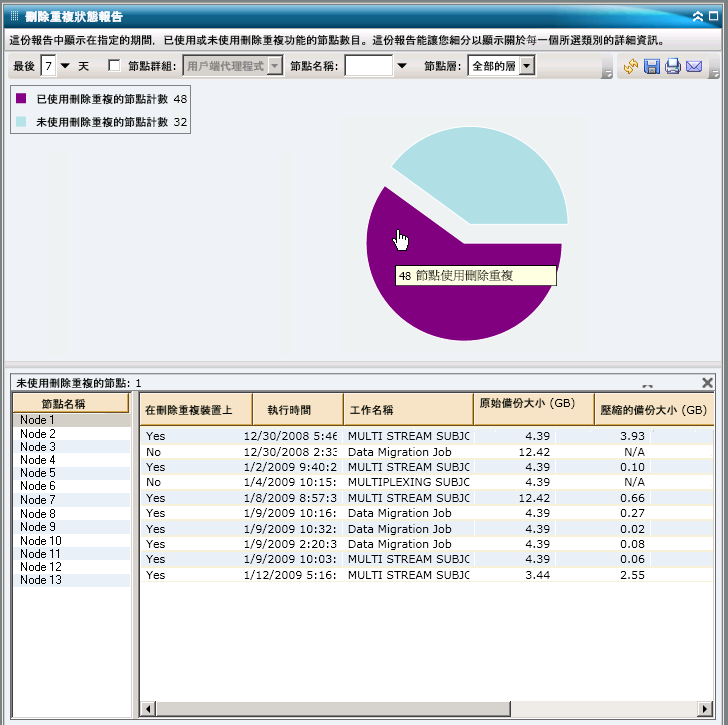Click the email report envelope icon
This screenshot has height=725, width=728.
(694, 67)
